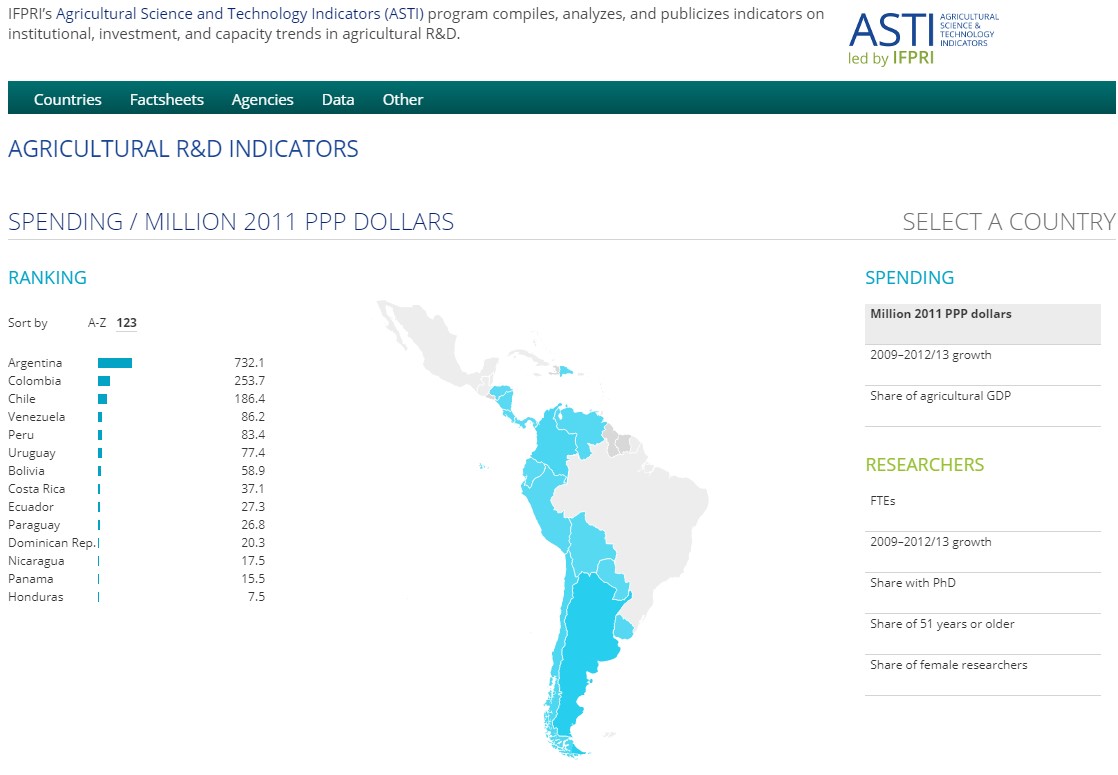Expand the Other menu
This screenshot has width=1118, height=775.
coord(403,99)
